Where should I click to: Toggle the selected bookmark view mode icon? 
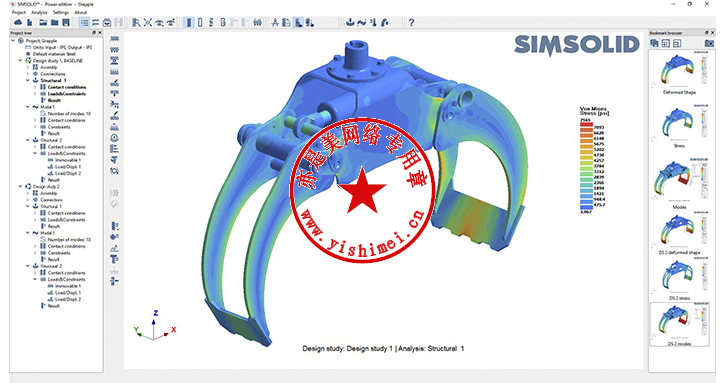[x=654, y=43]
